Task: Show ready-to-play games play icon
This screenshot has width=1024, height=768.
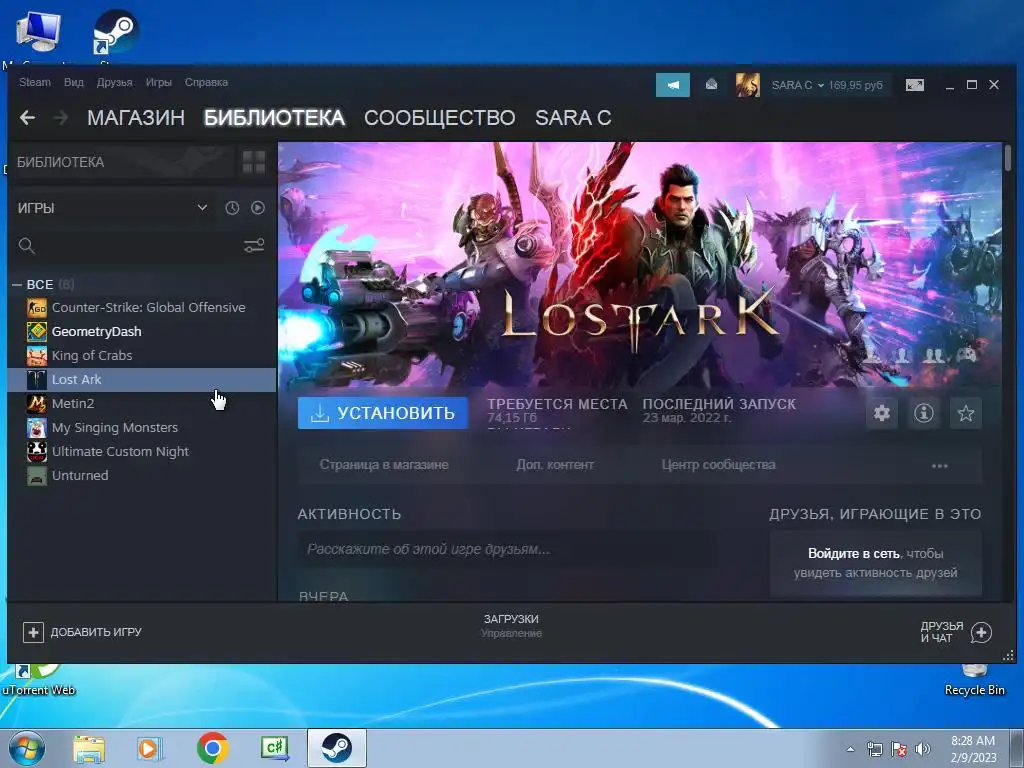Action: pyautogui.click(x=258, y=208)
